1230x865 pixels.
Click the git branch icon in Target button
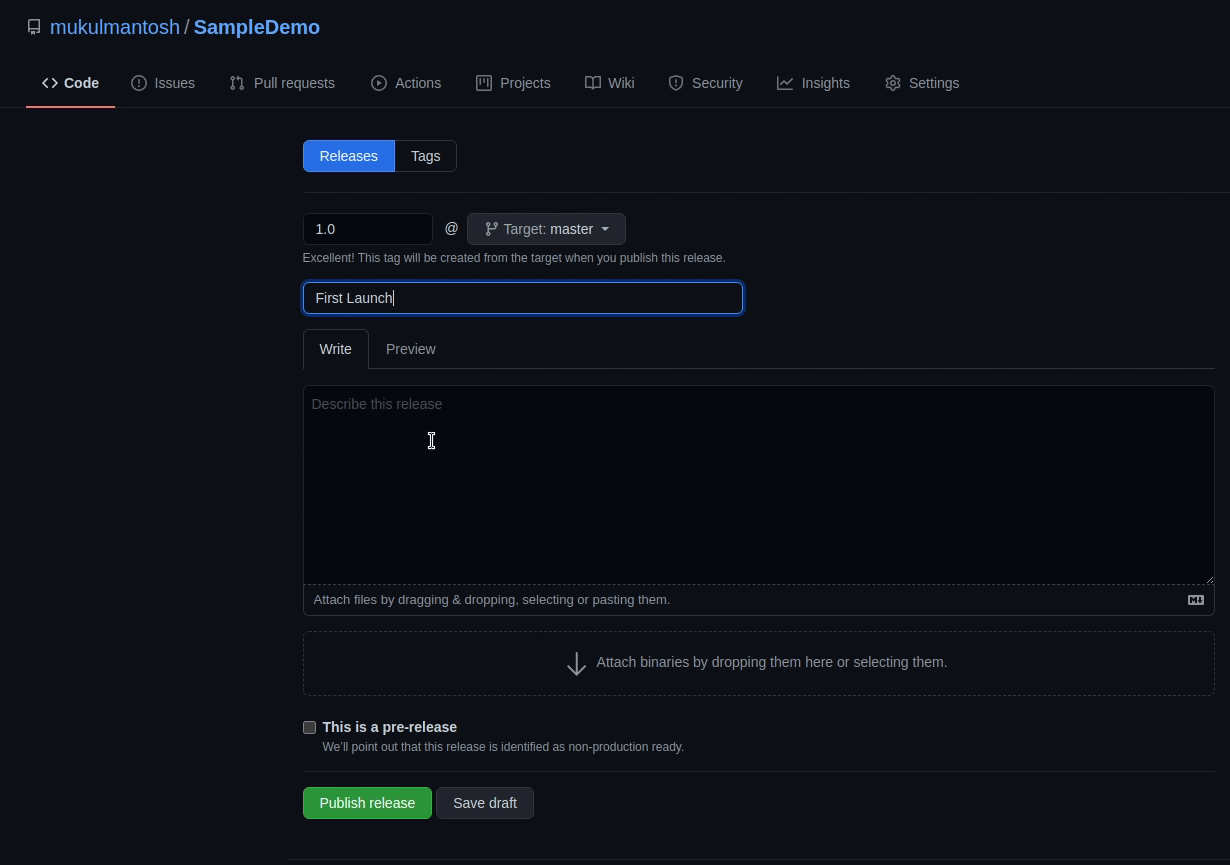click(x=491, y=229)
